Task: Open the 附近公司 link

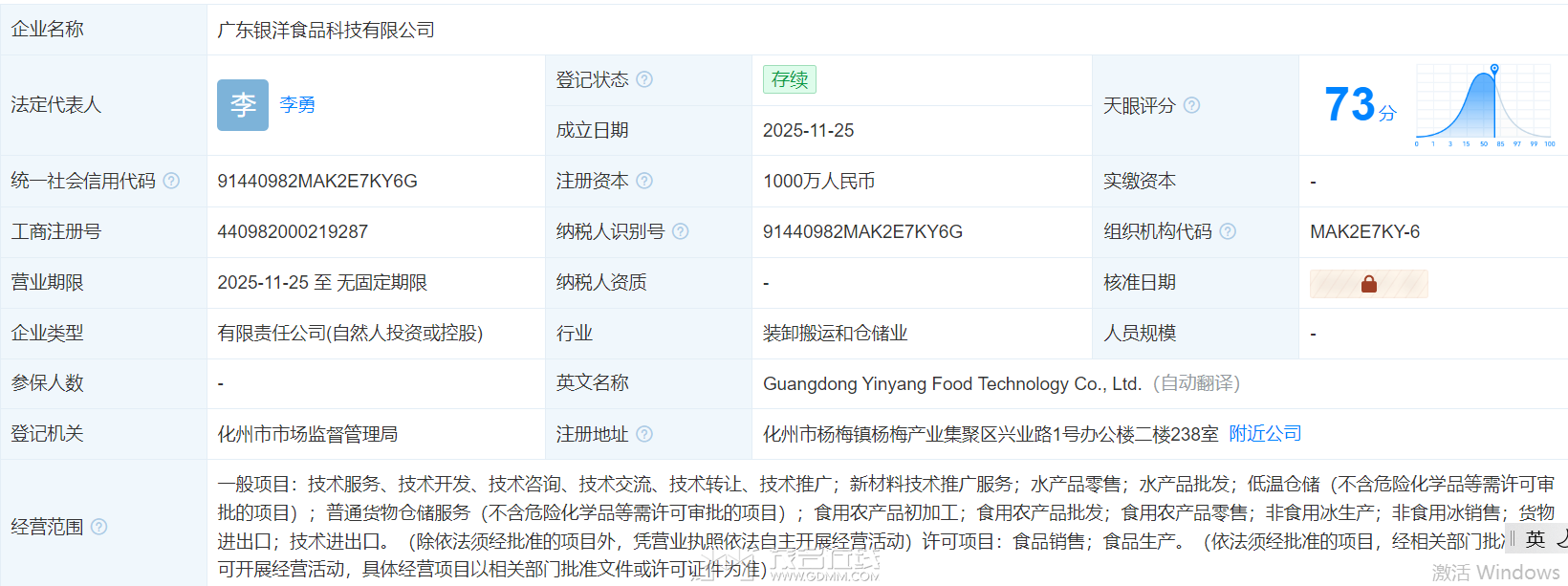Action: (x=1265, y=434)
